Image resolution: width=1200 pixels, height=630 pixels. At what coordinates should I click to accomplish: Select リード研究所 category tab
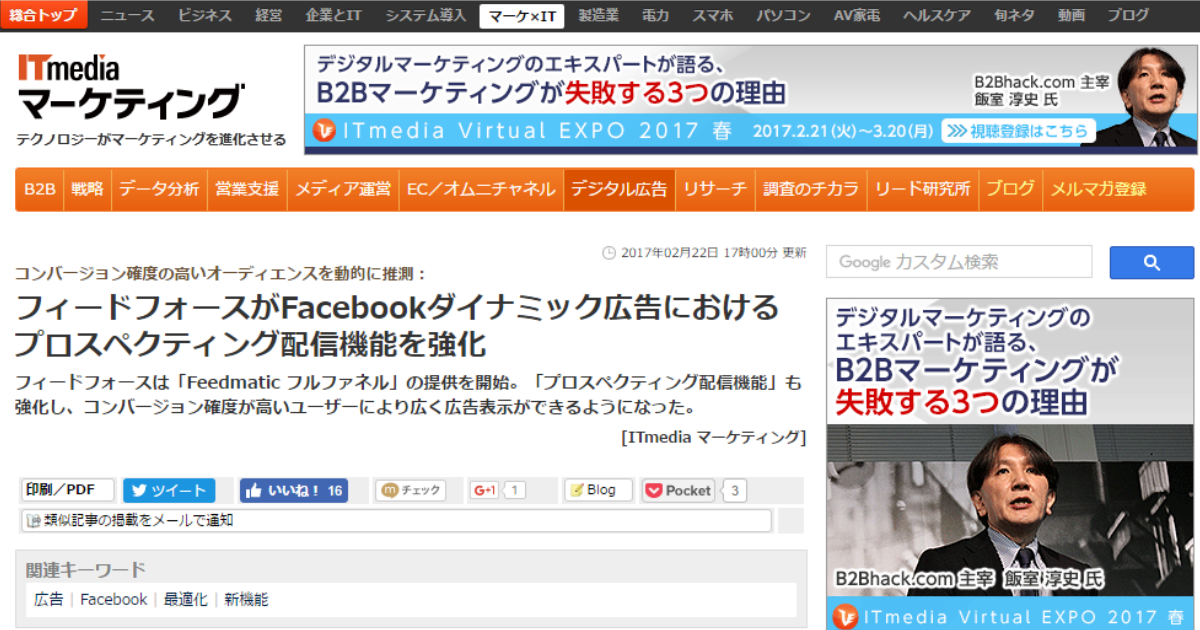click(x=923, y=189)
